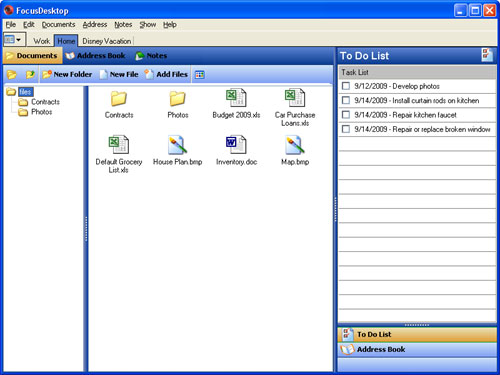500x375 pixels.
Task: Open the Show menu
Action: click(x=148, y=25)
